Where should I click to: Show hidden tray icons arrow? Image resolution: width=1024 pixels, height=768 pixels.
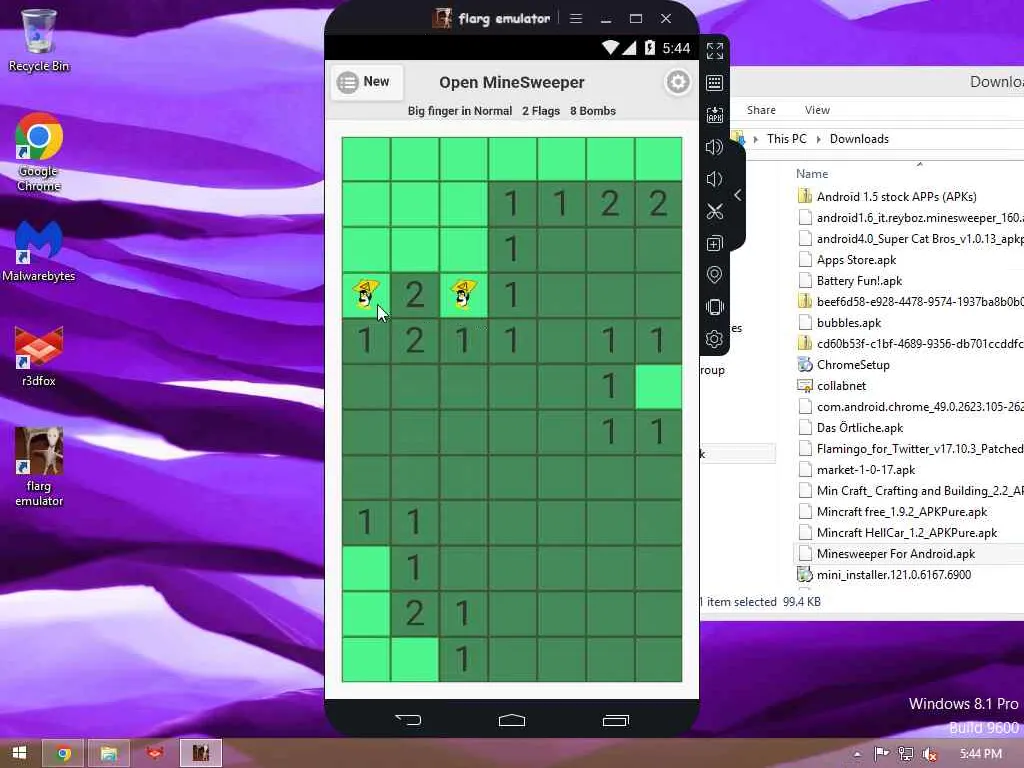(x=857, y=754)
